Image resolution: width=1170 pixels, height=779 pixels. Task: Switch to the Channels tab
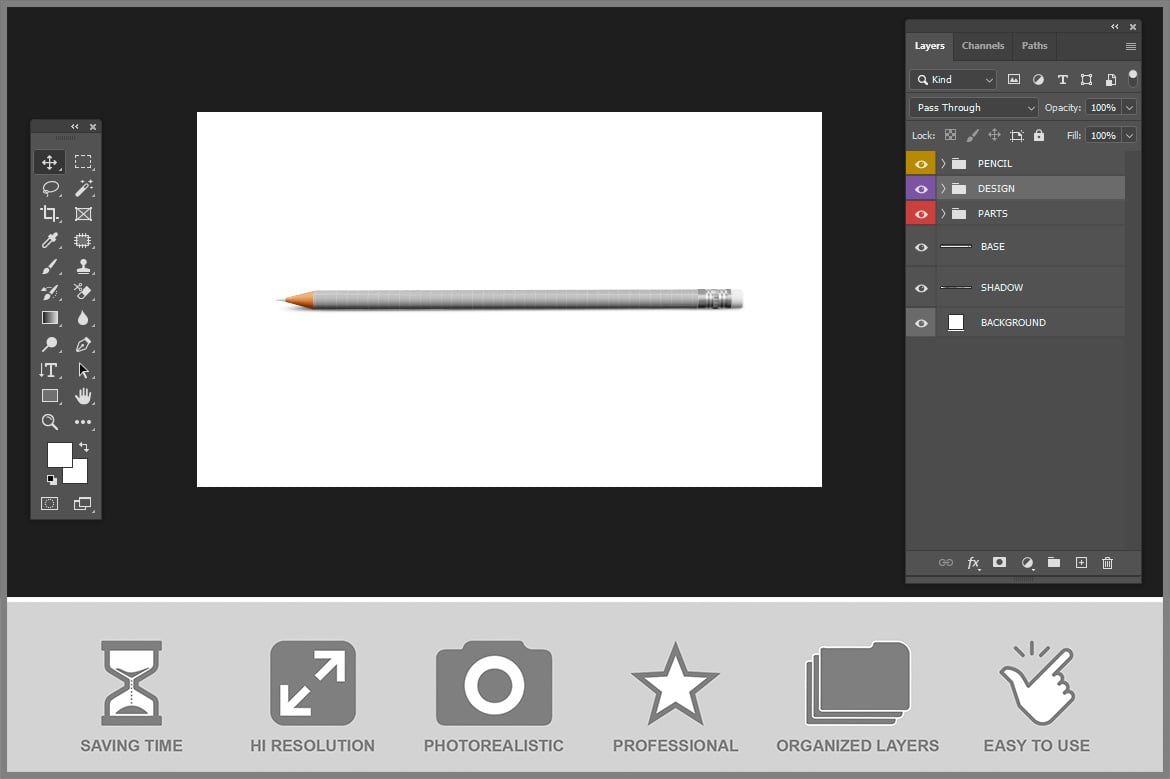983,46
